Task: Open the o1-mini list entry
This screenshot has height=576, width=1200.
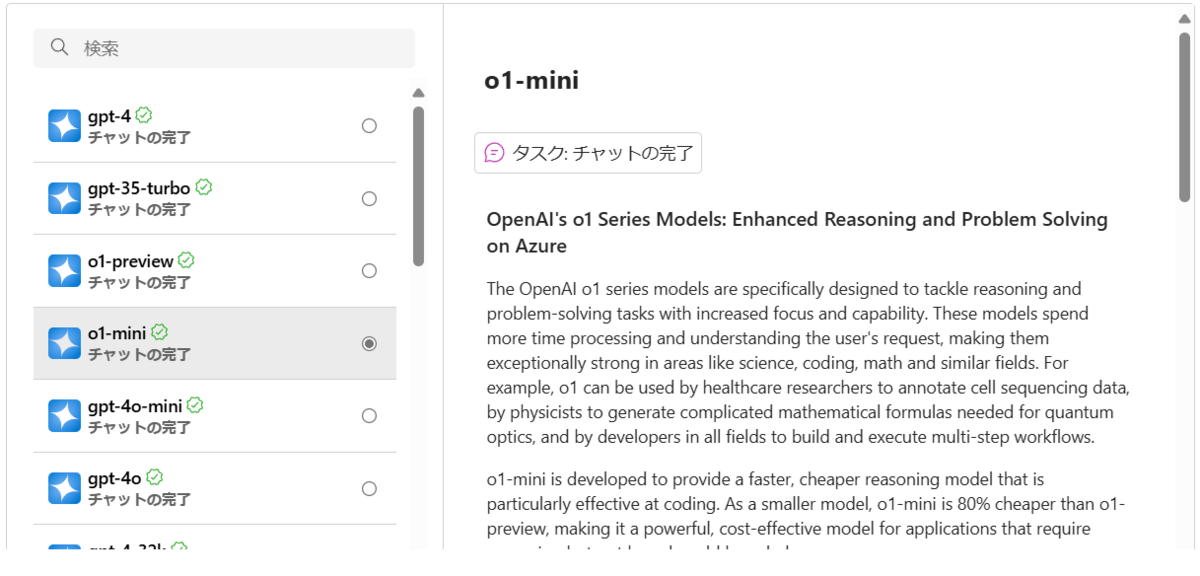Action: [x=215, y=343]
